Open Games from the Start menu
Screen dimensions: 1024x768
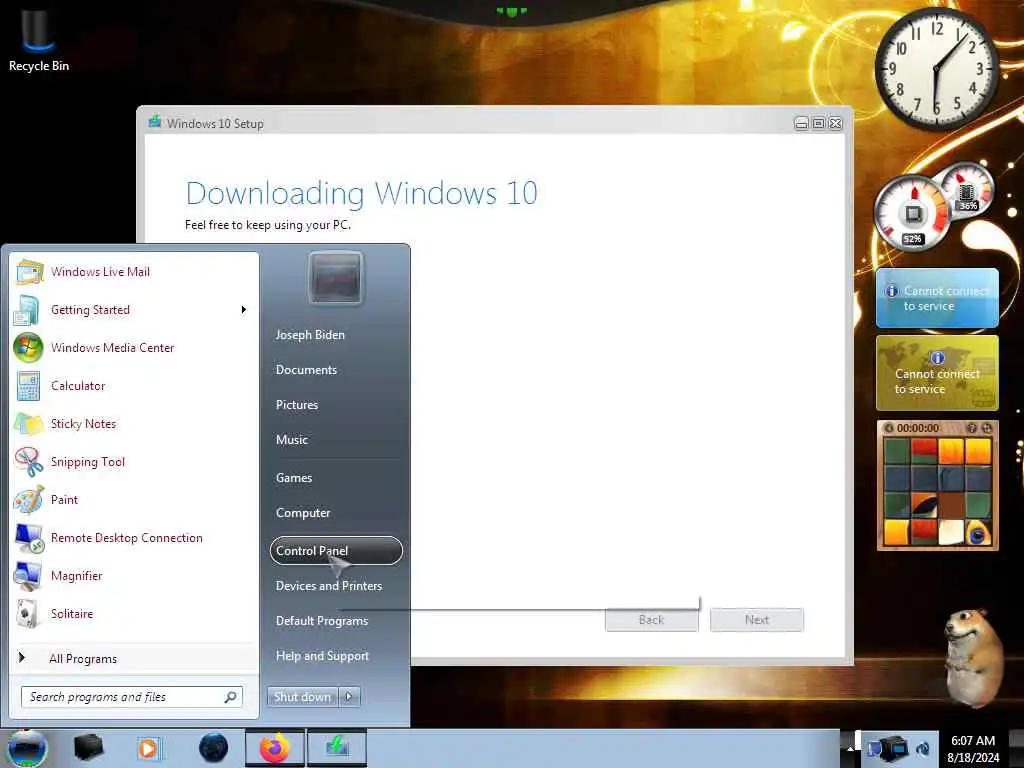point(294,478)
